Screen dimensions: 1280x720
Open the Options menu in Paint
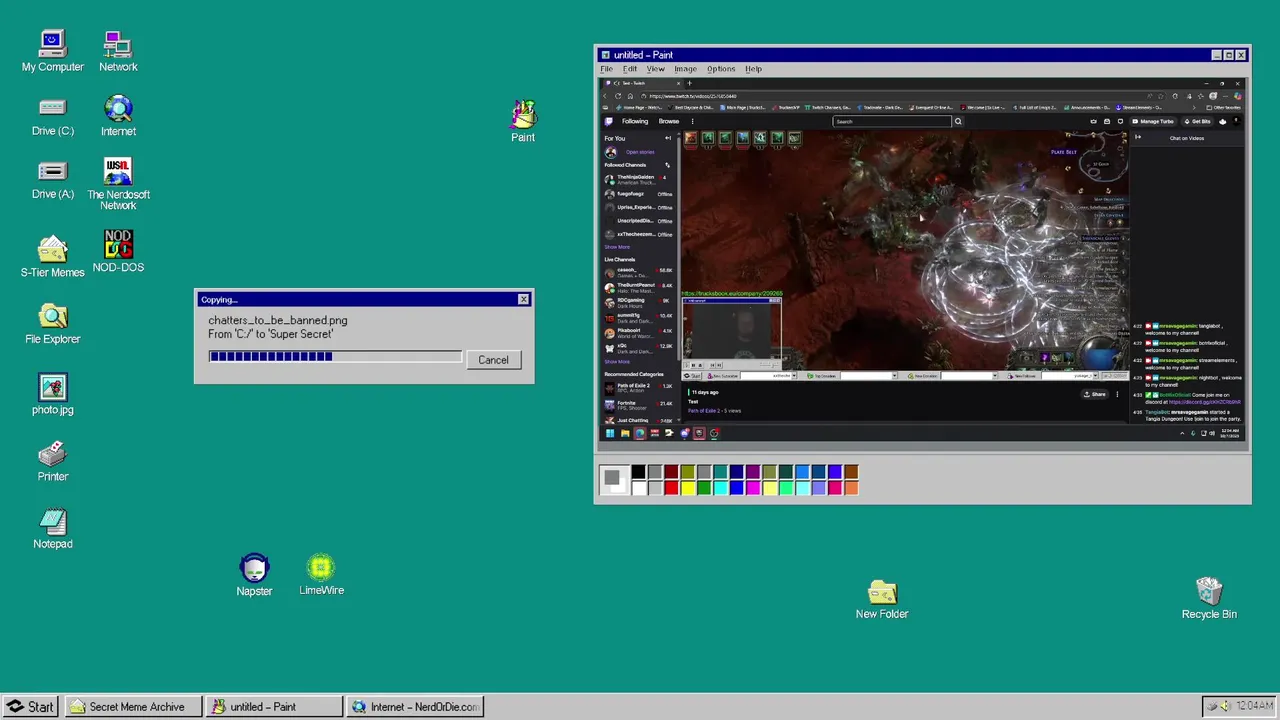(721, 69)
